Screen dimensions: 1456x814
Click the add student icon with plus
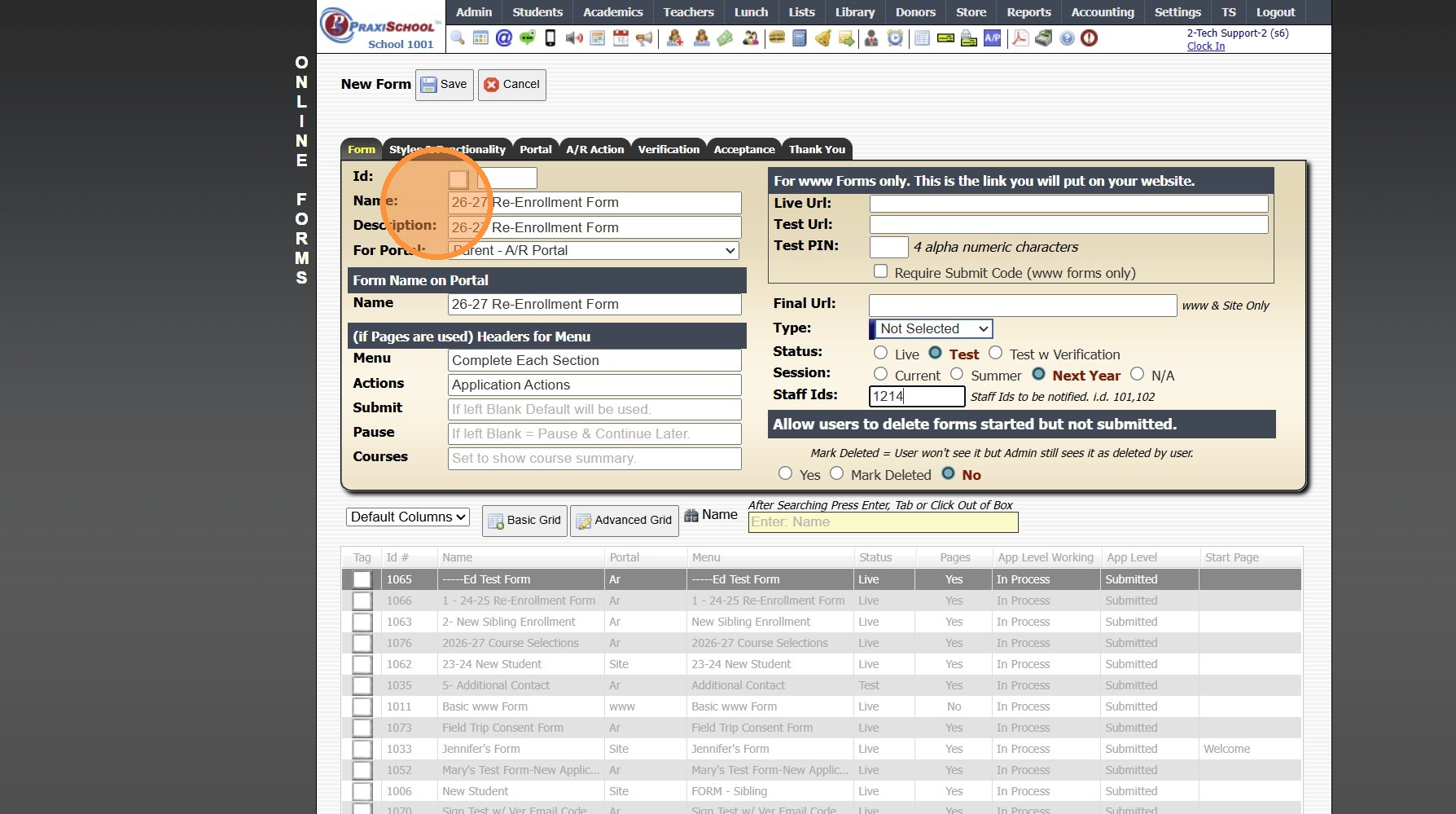[675, 38]
